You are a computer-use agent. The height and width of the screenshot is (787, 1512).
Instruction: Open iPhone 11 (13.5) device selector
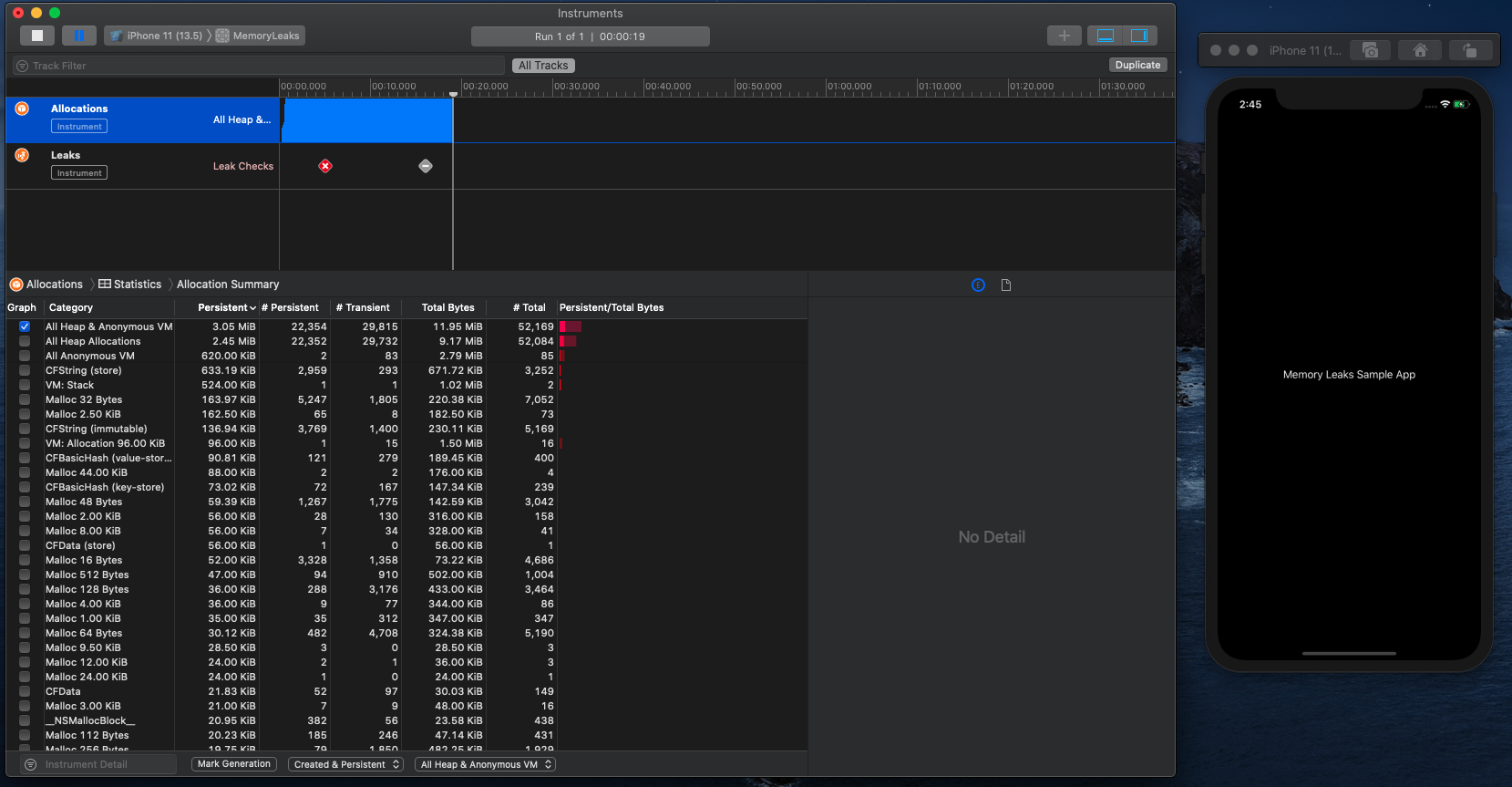[156, 36]
